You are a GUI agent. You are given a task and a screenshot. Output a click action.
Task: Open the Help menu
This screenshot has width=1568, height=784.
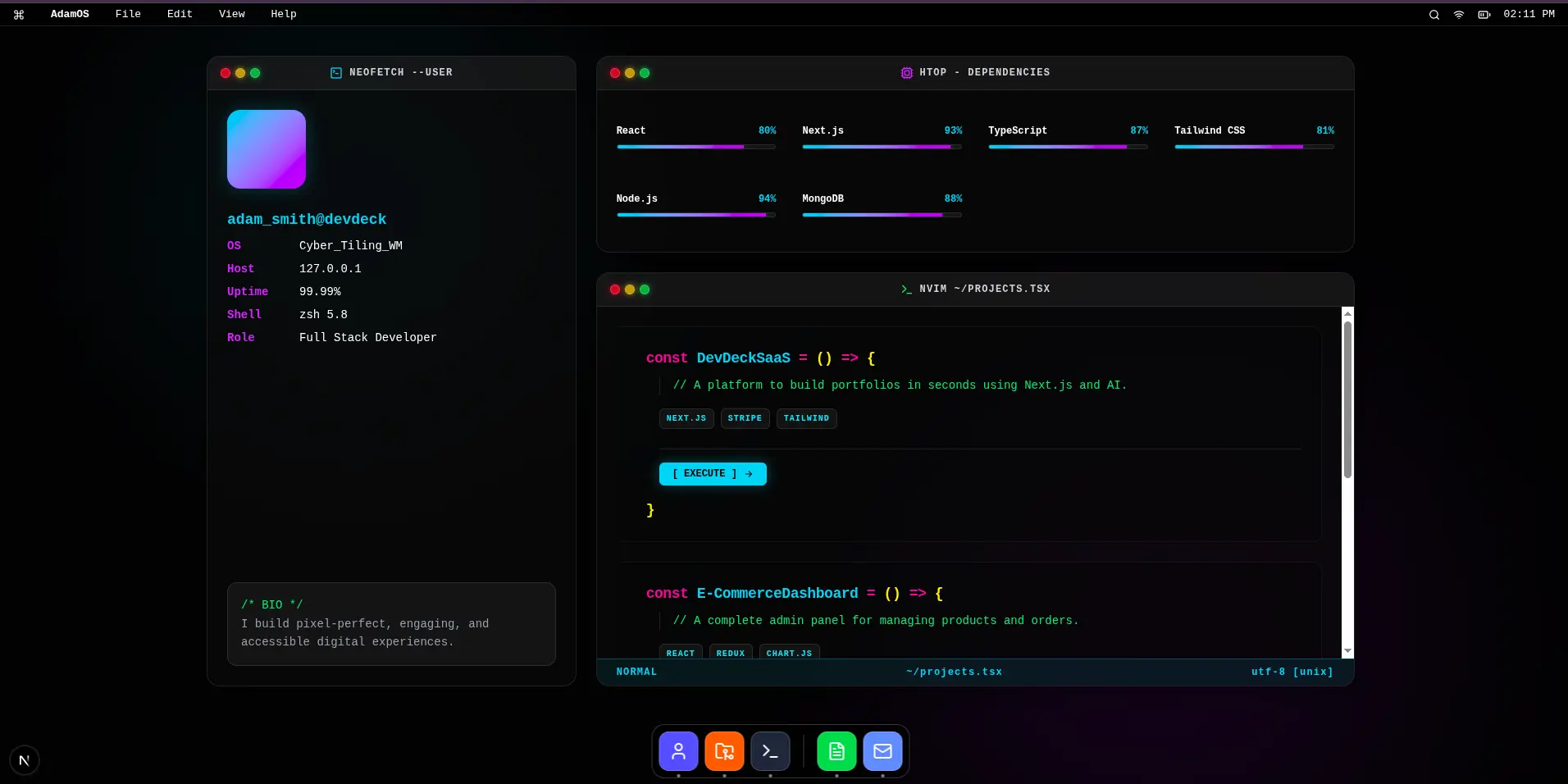pyautogui.click(x=284, y=14)
